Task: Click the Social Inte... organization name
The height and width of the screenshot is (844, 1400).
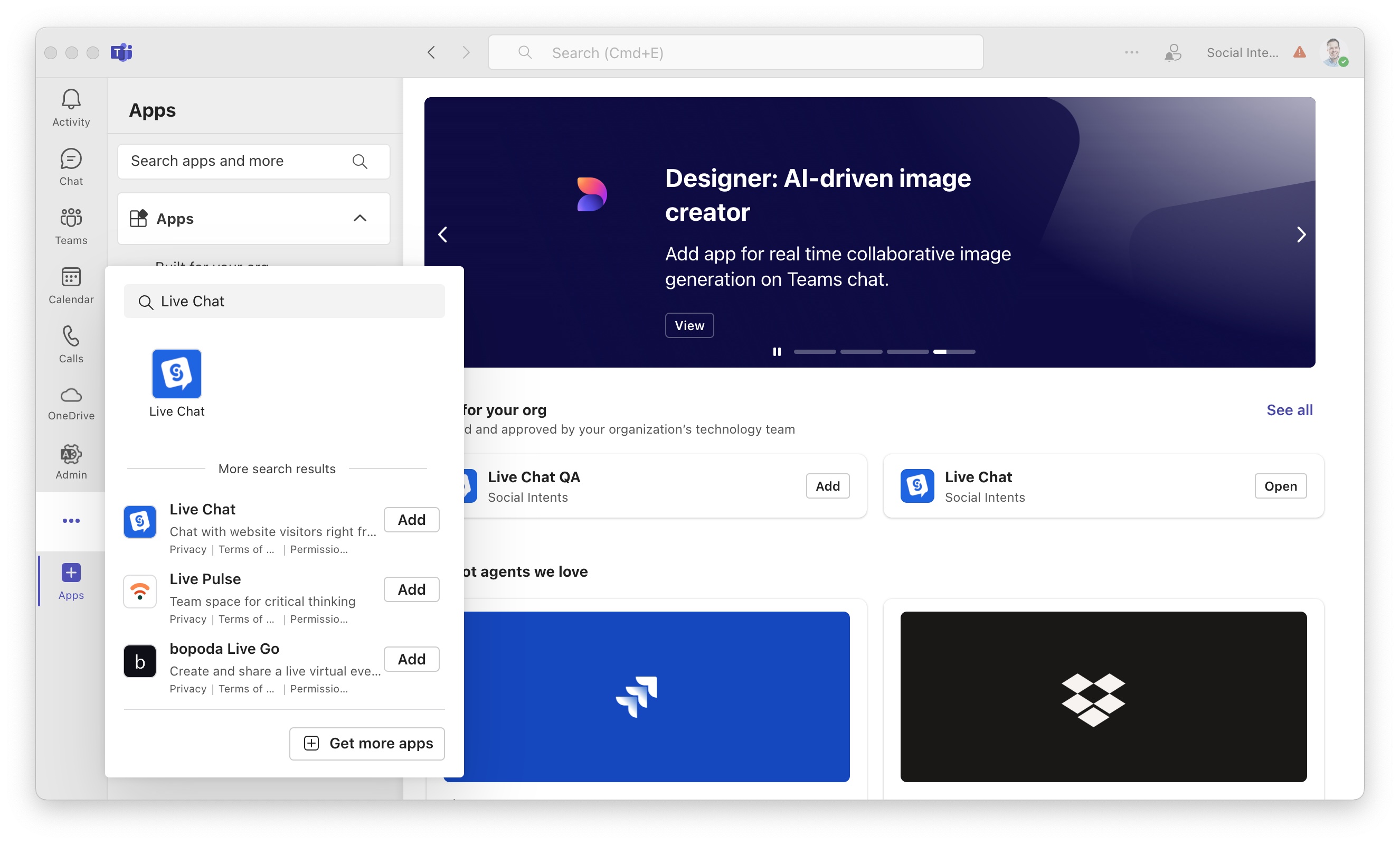Action: (1242, 52)
